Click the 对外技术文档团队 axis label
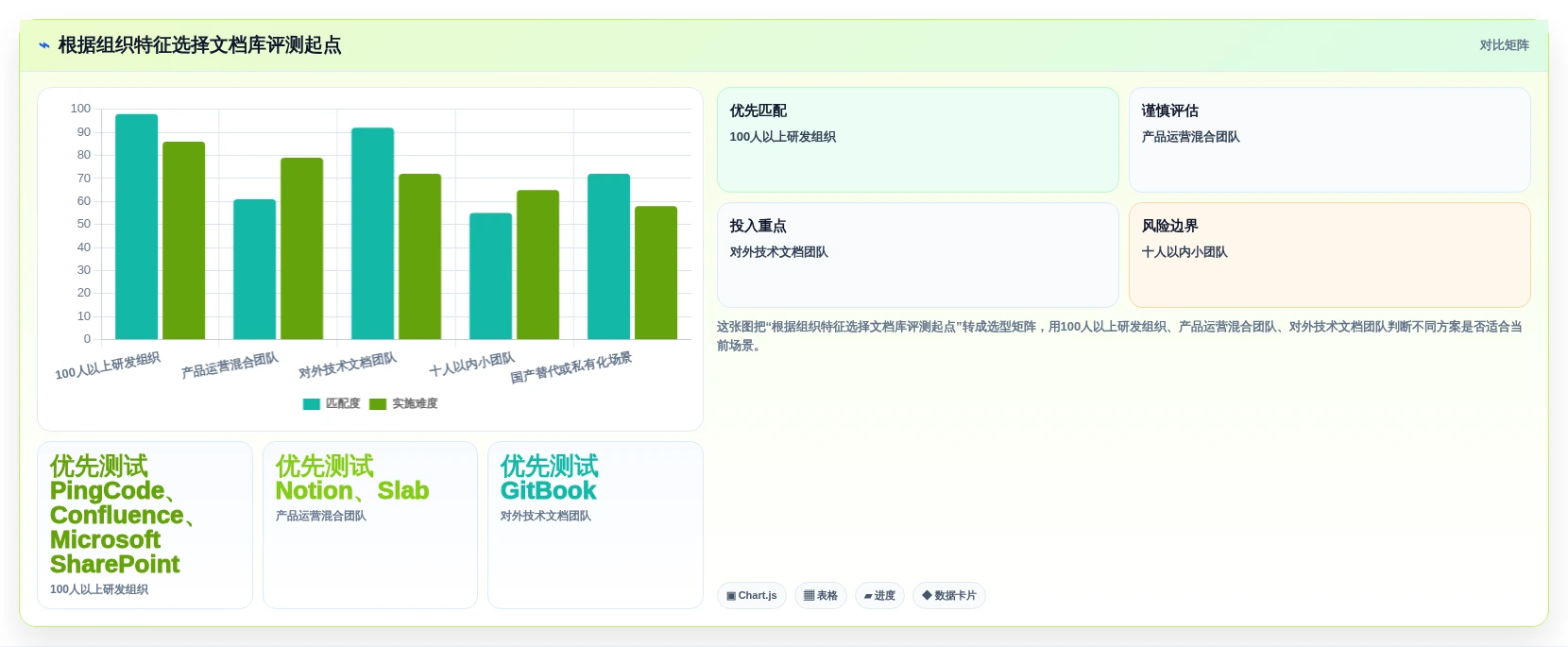The height and width of the screenshot is (647, 1568). pos(348,366)
